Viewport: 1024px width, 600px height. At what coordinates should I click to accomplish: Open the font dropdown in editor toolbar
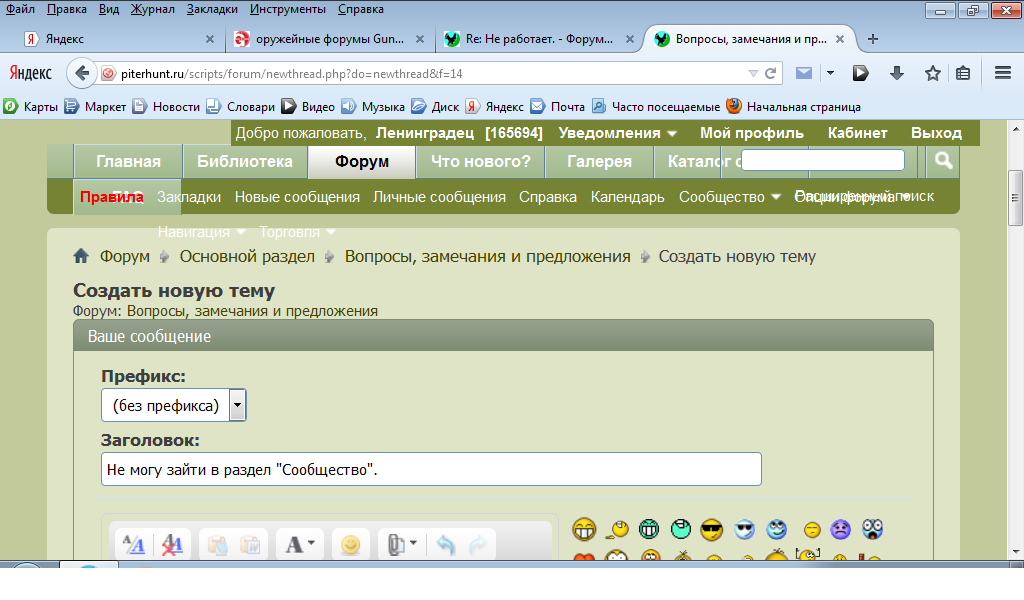coord(300,545)
